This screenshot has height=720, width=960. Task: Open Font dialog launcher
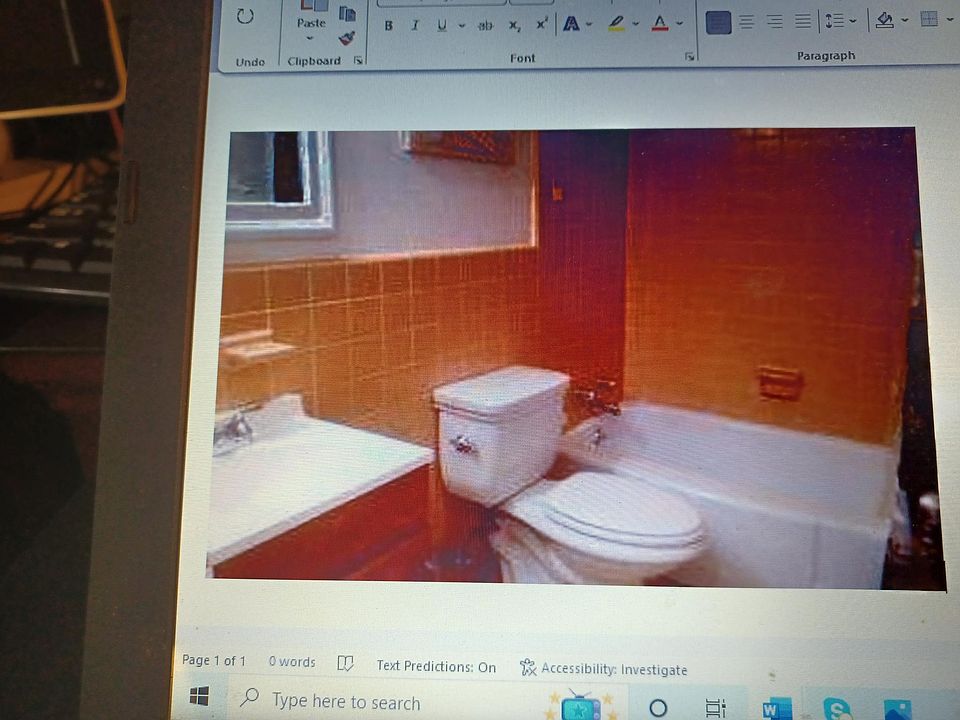(x=689, y=57)
